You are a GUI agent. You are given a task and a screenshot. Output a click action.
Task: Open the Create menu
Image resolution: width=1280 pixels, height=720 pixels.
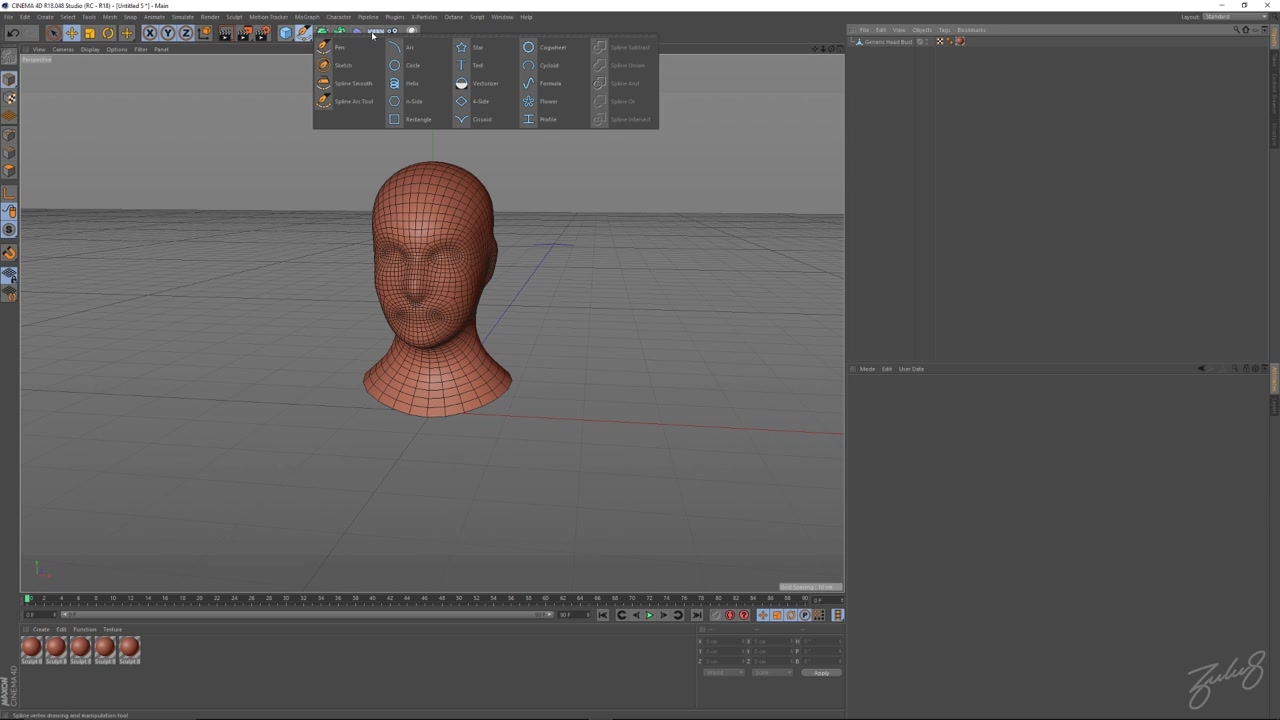pos(45,17)
